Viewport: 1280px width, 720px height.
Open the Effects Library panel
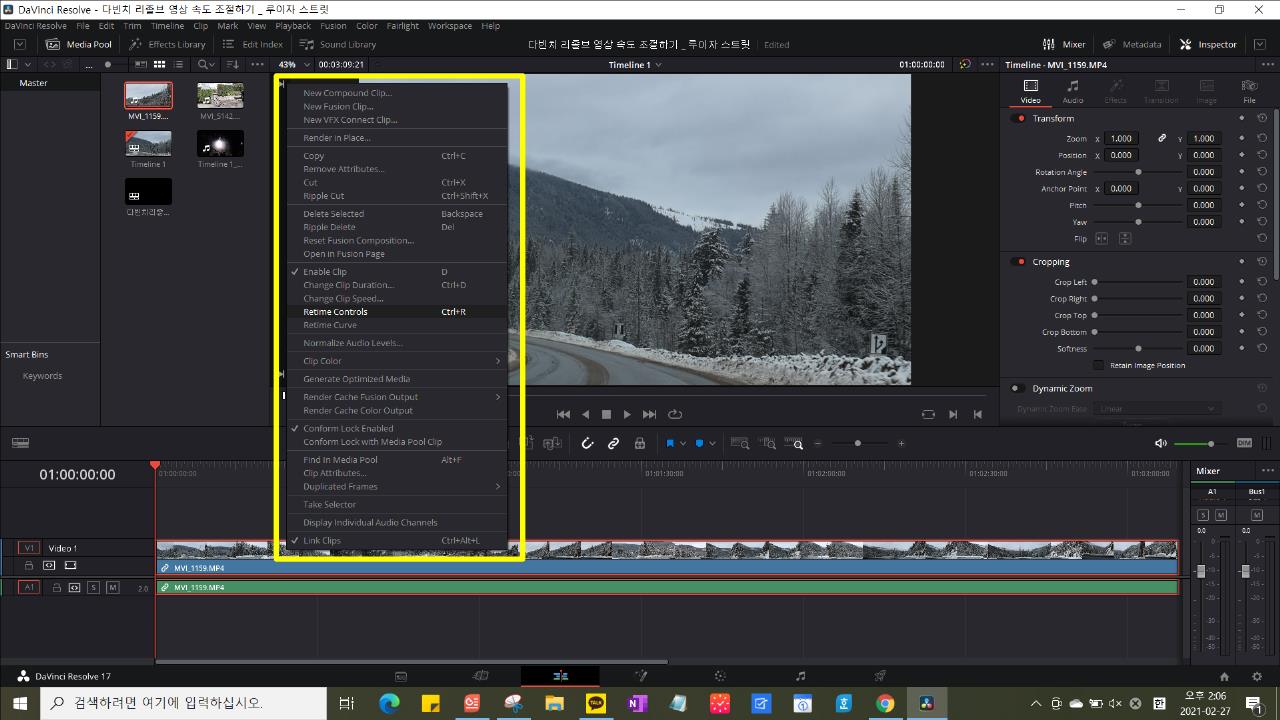coord(167,44)
